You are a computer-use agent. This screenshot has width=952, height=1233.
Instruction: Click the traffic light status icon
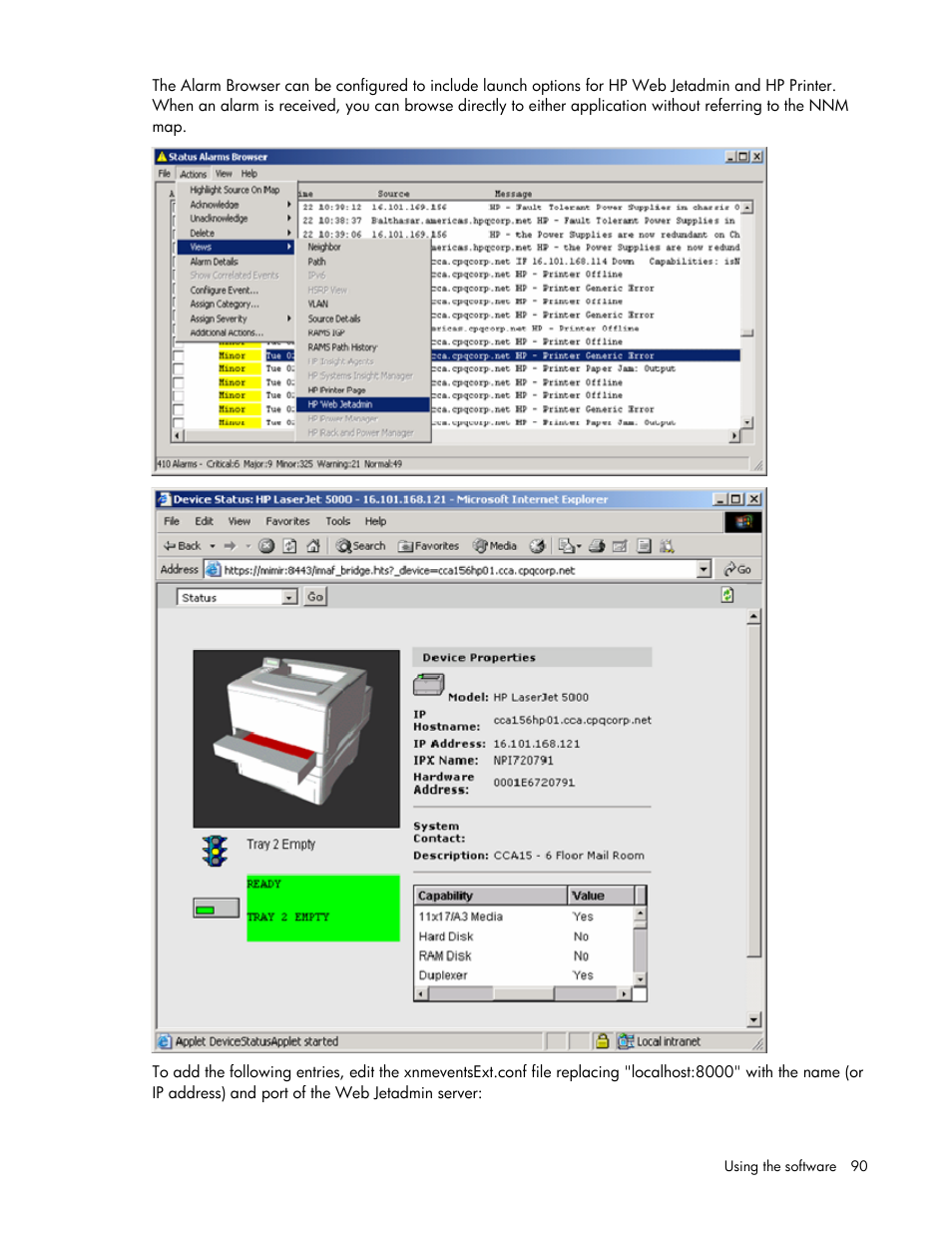[x=215, y=851]
